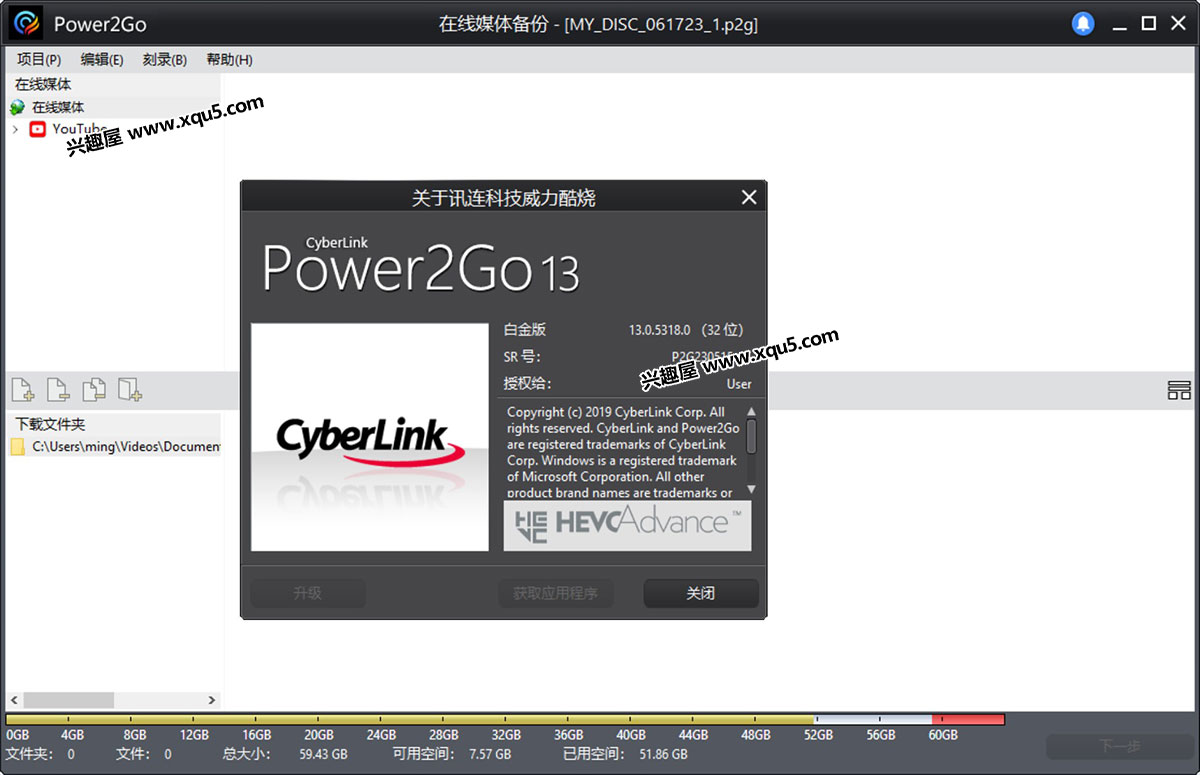Expand the YouTube tree node
This screenshot has height=775, width=1200.
coord(15,129)
